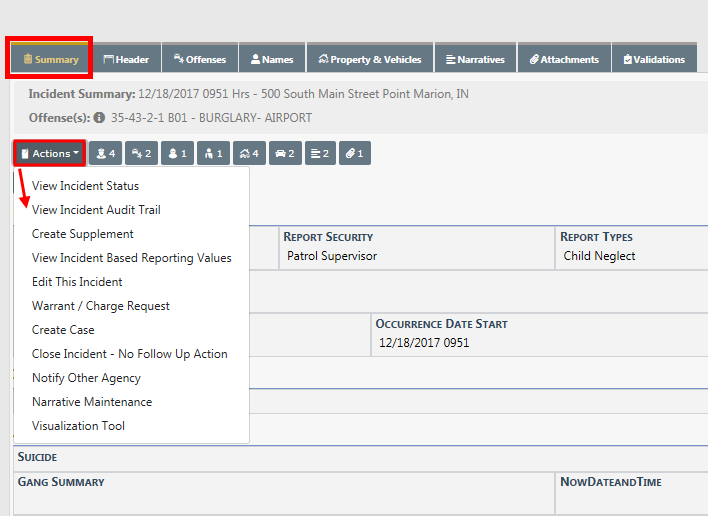The height and width of the screenshot is (516, 708).
Task: Select the Attachments tab
Action: 564,59
